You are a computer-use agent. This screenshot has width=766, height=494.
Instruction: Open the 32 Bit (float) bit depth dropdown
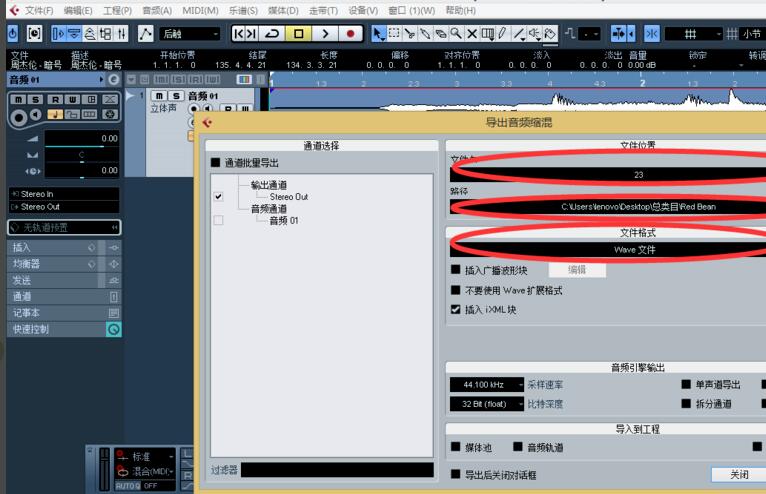pos(487,404)
